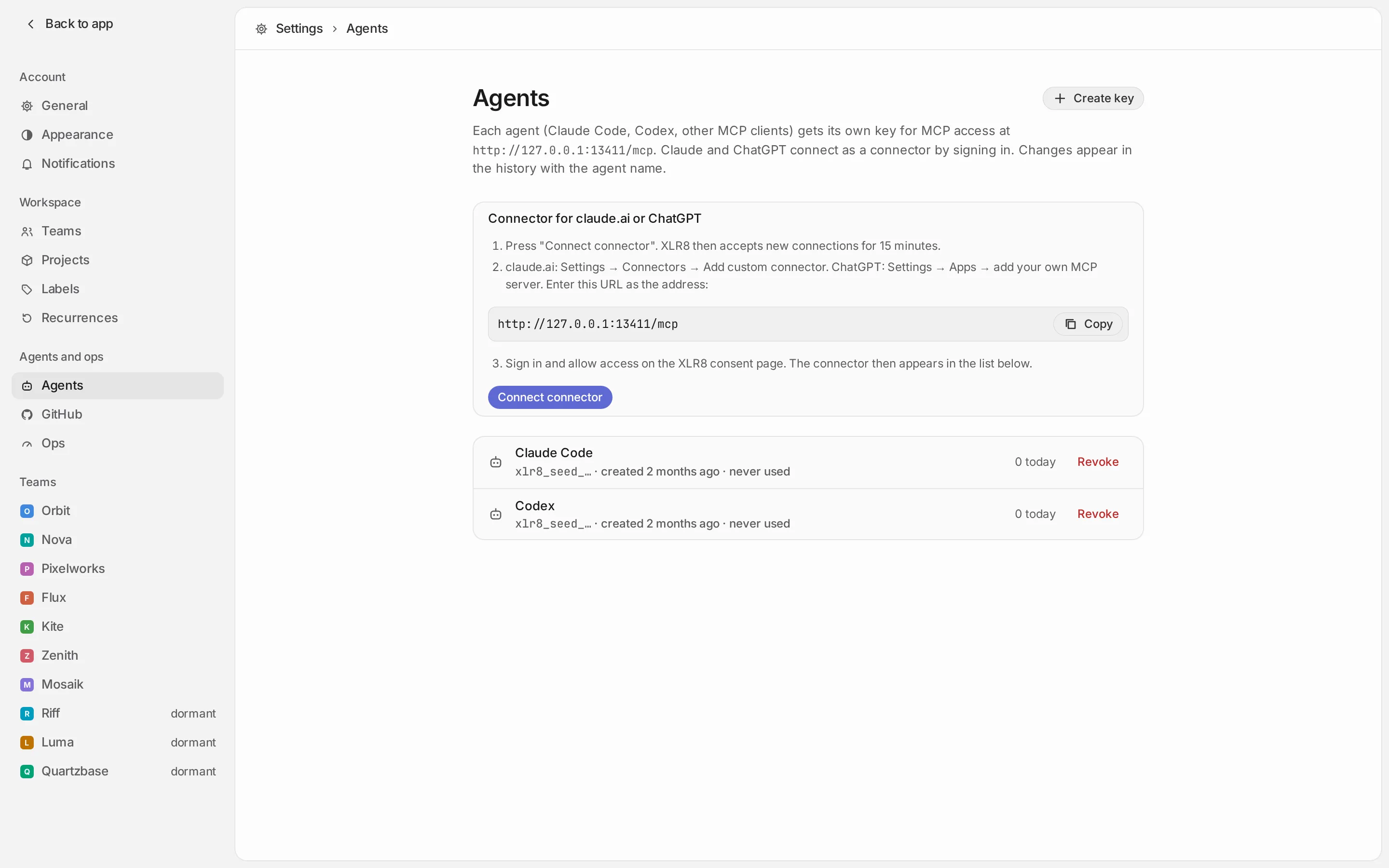The width and height of the screenshot is (1389, 868).
Task: Click the plus icon in Create key
Action: coord(1060,98)
